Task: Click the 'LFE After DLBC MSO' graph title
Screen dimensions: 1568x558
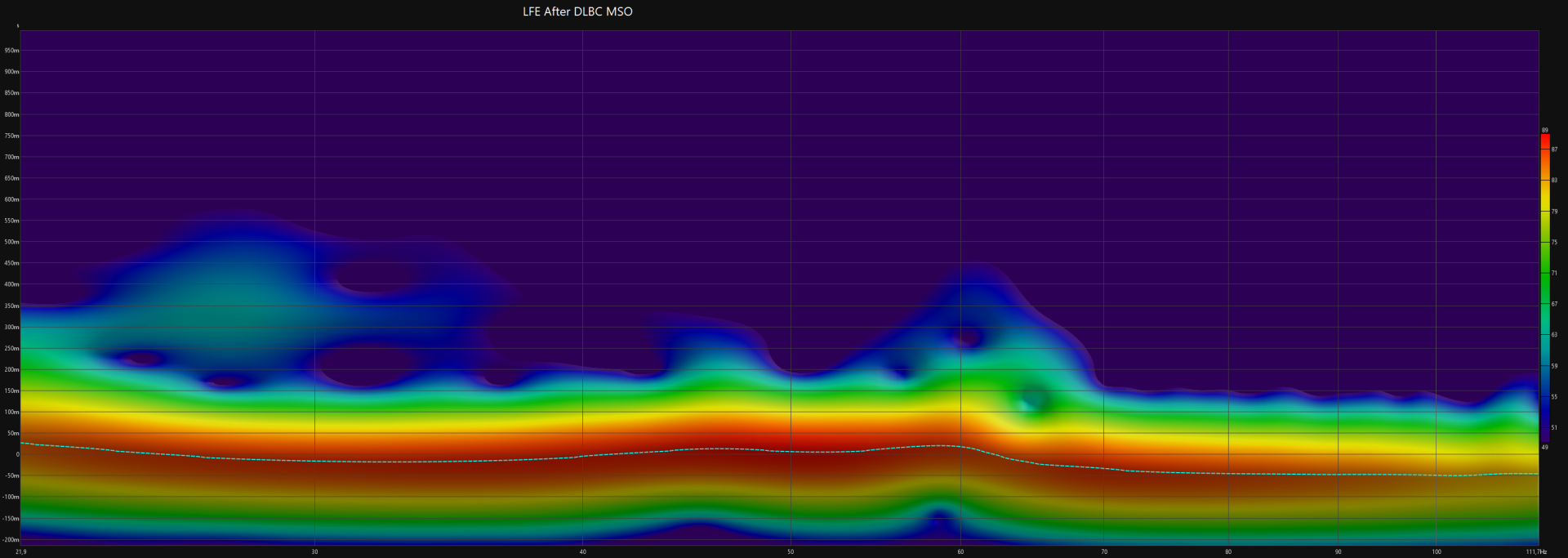Action: point(577,11)
